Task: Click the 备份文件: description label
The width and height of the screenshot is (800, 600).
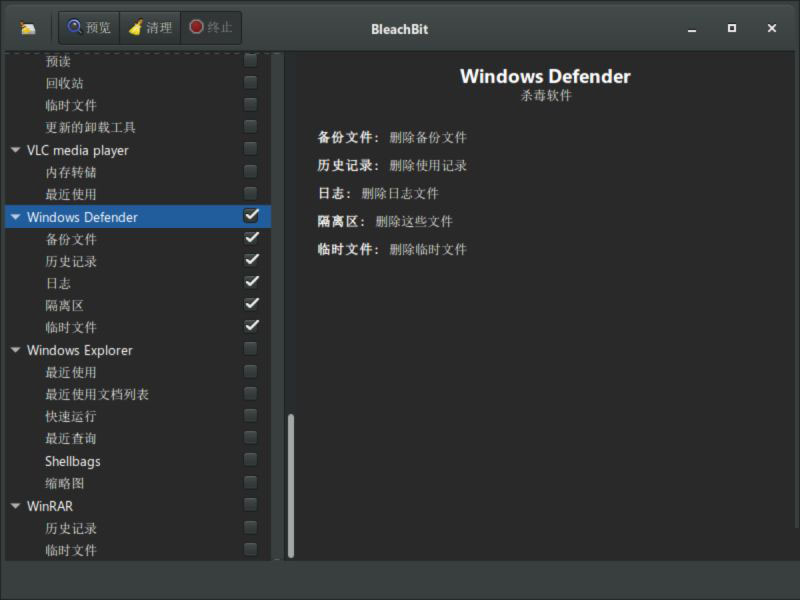Action: click(348, 137)
